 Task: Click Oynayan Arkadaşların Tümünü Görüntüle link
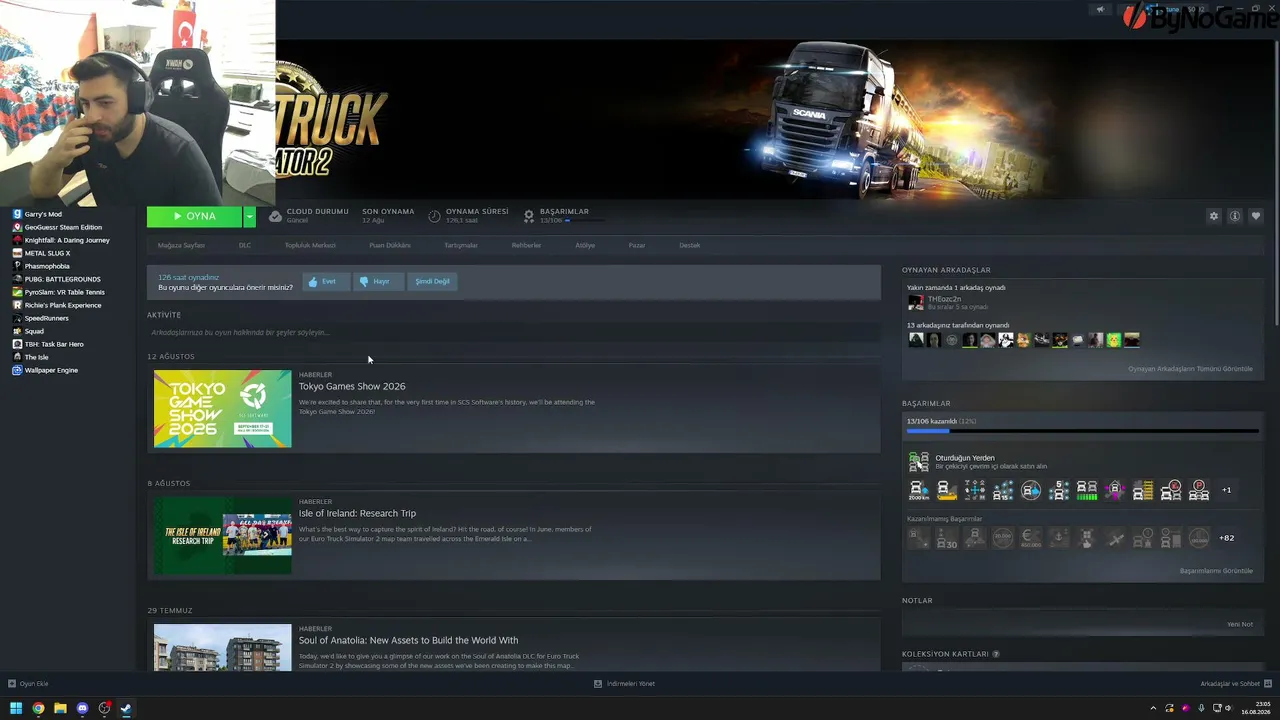pos(1190,369)
